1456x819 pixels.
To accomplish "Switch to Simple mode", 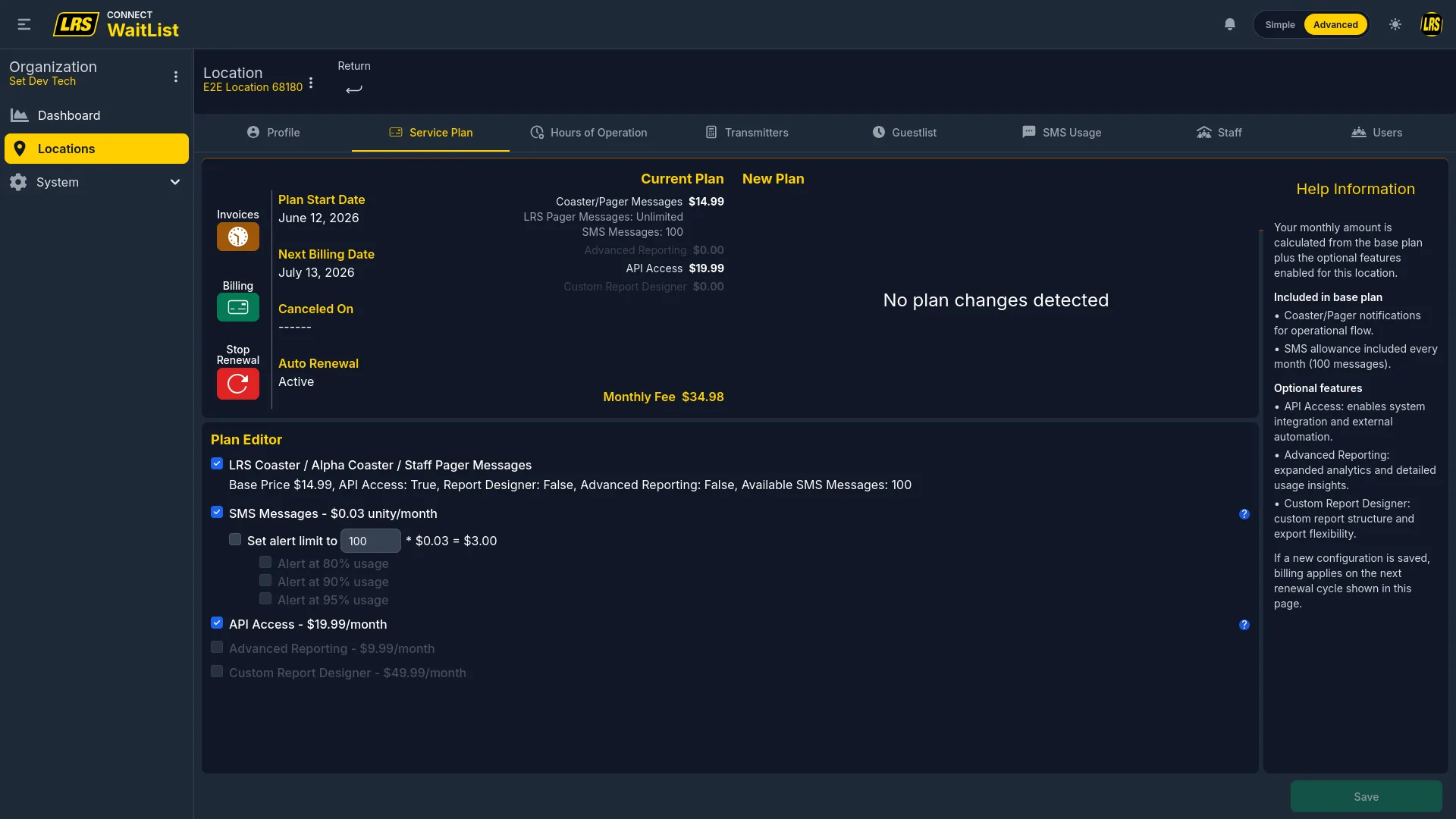I will pos(1280,24).
